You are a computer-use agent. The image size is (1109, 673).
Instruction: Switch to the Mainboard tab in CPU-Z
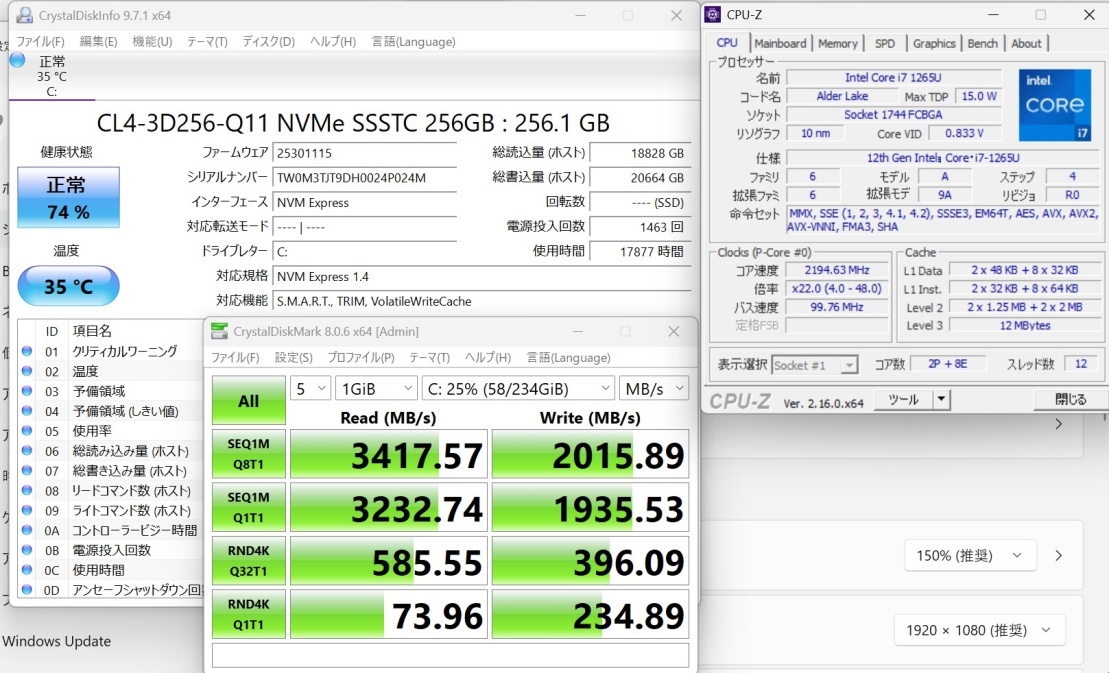tap(780, 43)
